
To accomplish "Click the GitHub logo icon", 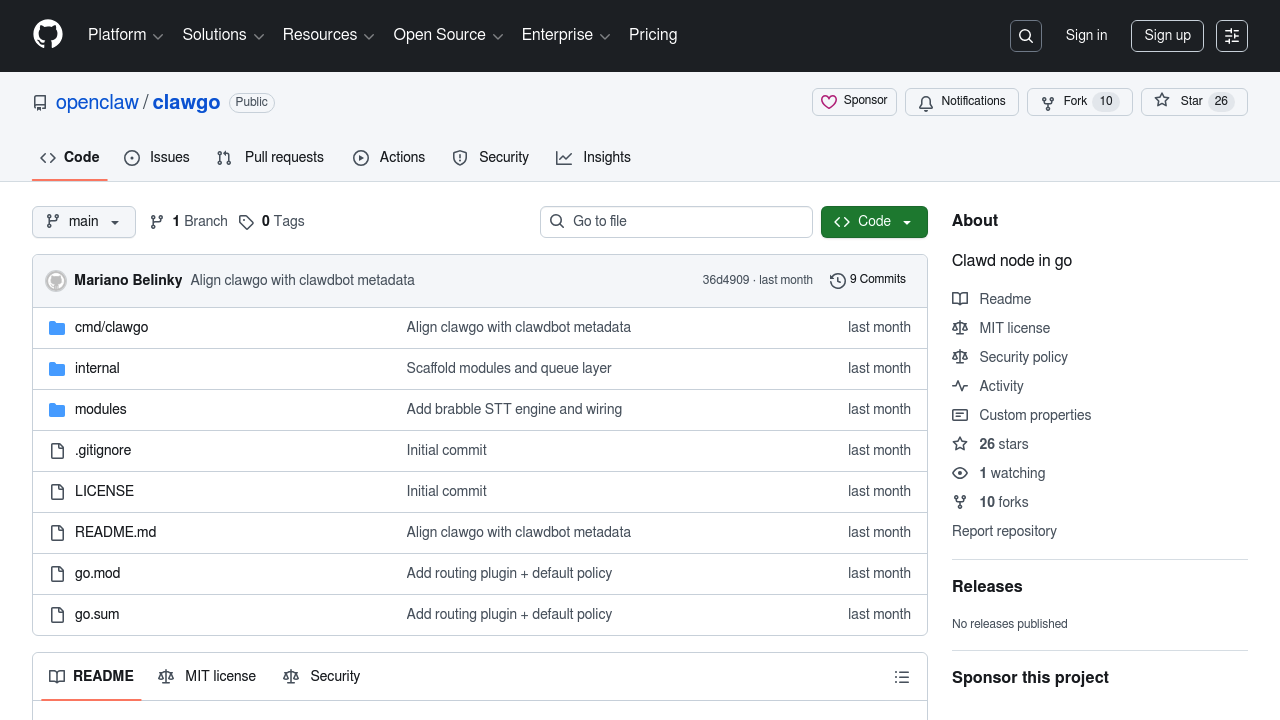I will pos(48,34).
